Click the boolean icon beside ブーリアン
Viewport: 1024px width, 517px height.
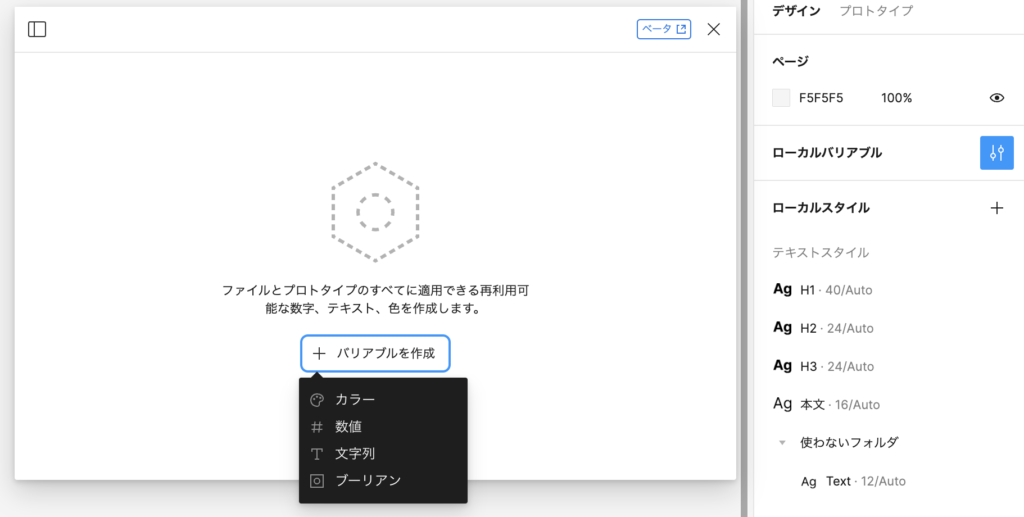pos(317,481)
